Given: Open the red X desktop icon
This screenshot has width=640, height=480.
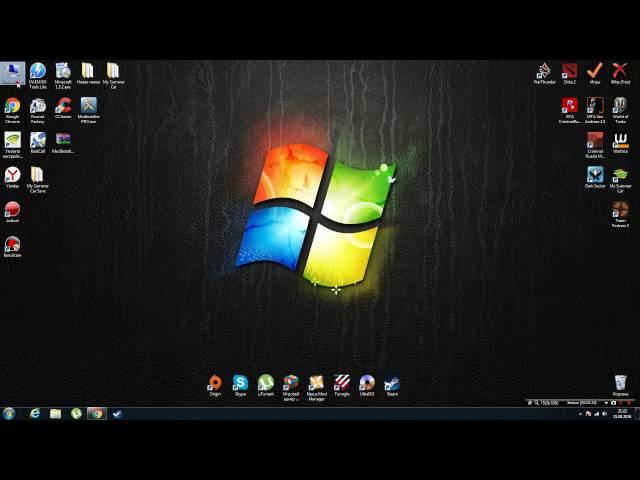Looking at the screenshot, I should click(620, 73).
